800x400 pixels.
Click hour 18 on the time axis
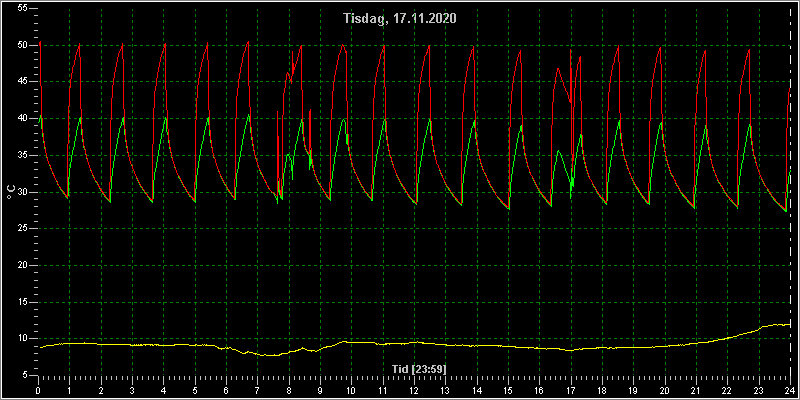click(602, 391)
